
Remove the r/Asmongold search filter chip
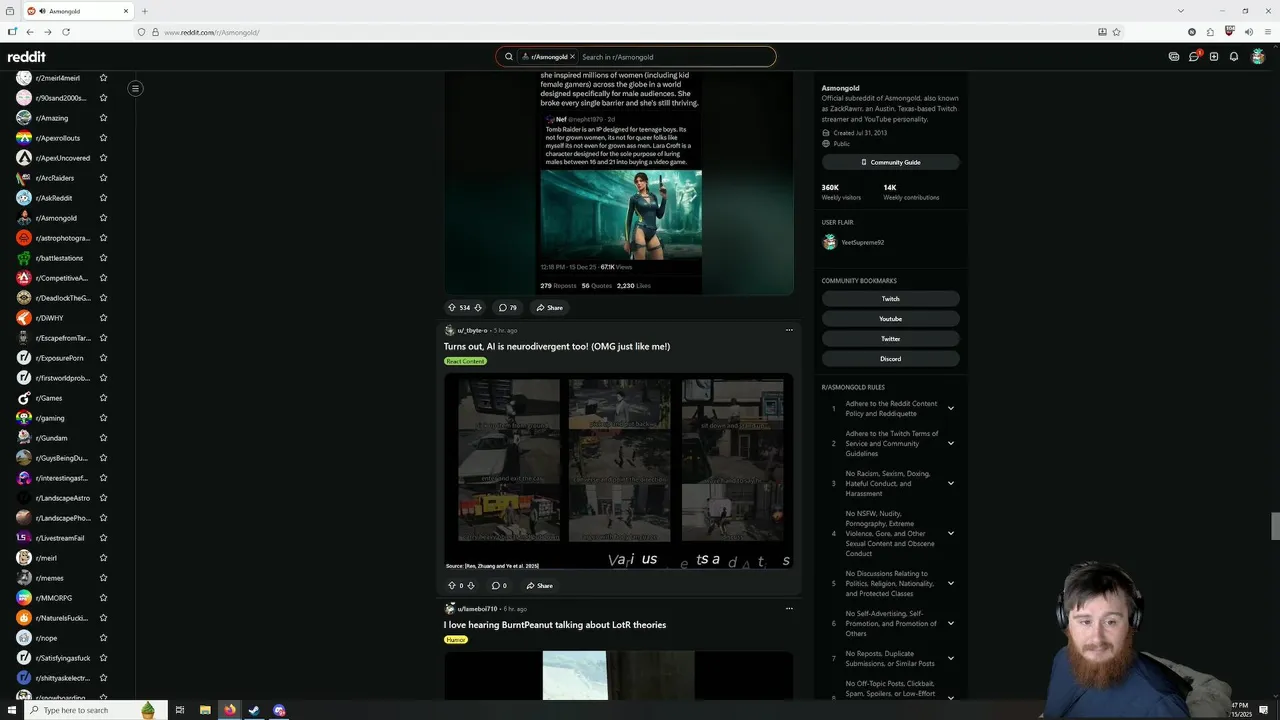(x=573, y=57)
